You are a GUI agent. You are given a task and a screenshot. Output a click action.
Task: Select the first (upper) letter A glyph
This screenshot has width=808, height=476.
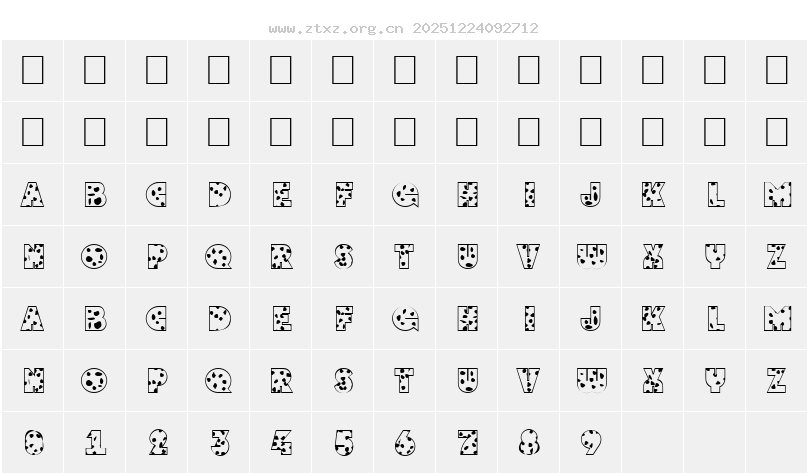pos(33,194)
